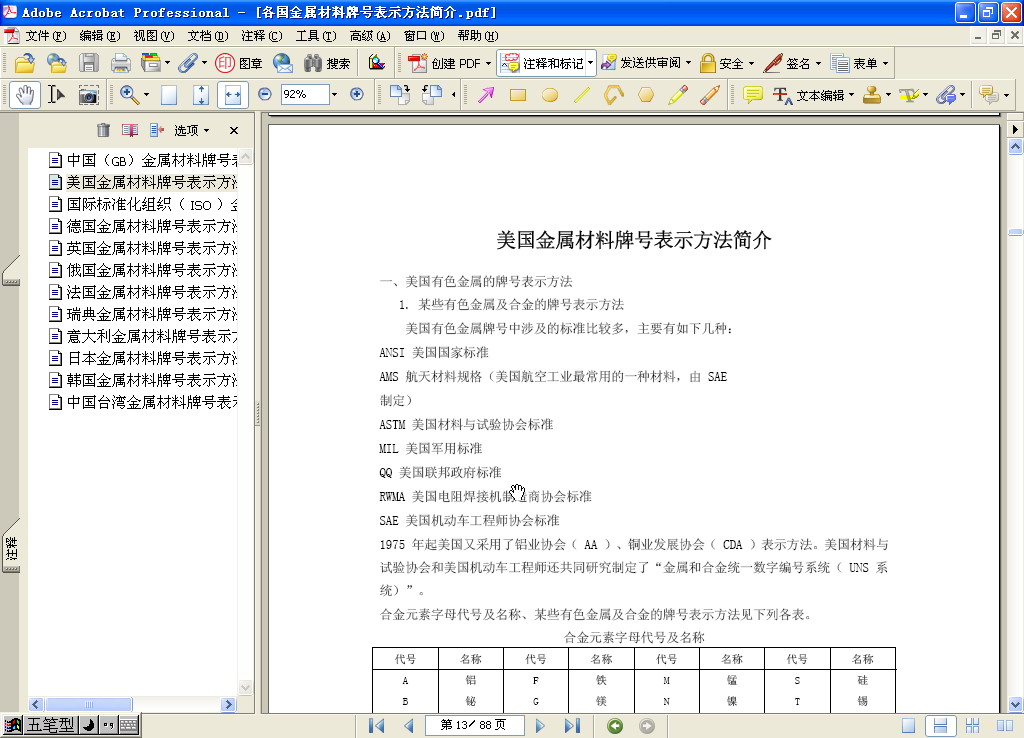Viewport: 1024px width, 738px height.
Task: Open the 发送供审阅 dropdown
Action: (688, 63)
